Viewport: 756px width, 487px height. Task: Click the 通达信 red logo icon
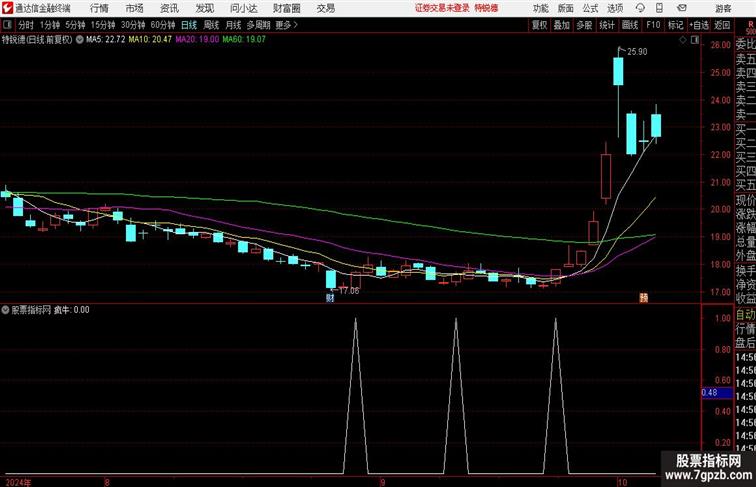pos(7,8)
